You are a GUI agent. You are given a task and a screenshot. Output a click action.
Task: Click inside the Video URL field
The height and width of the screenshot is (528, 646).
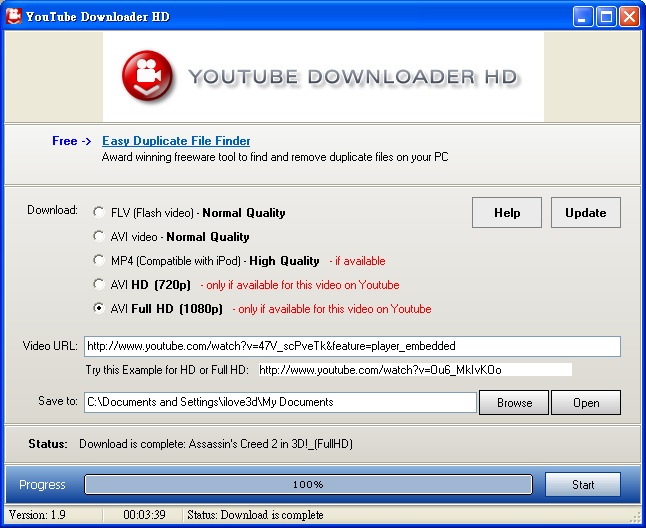(352, 346)
